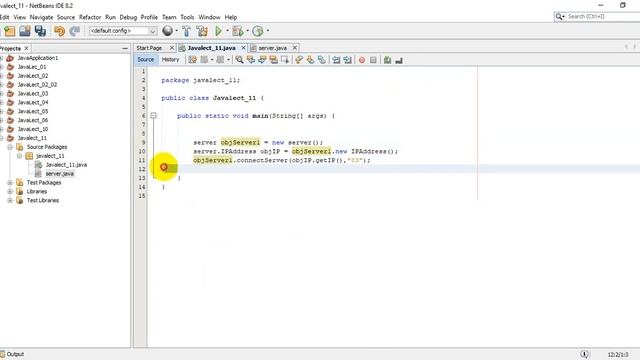The width and height of the screenshot is (640, 360).
Task: Collapse the javalect_11 package node
Action: coord(19,156)
